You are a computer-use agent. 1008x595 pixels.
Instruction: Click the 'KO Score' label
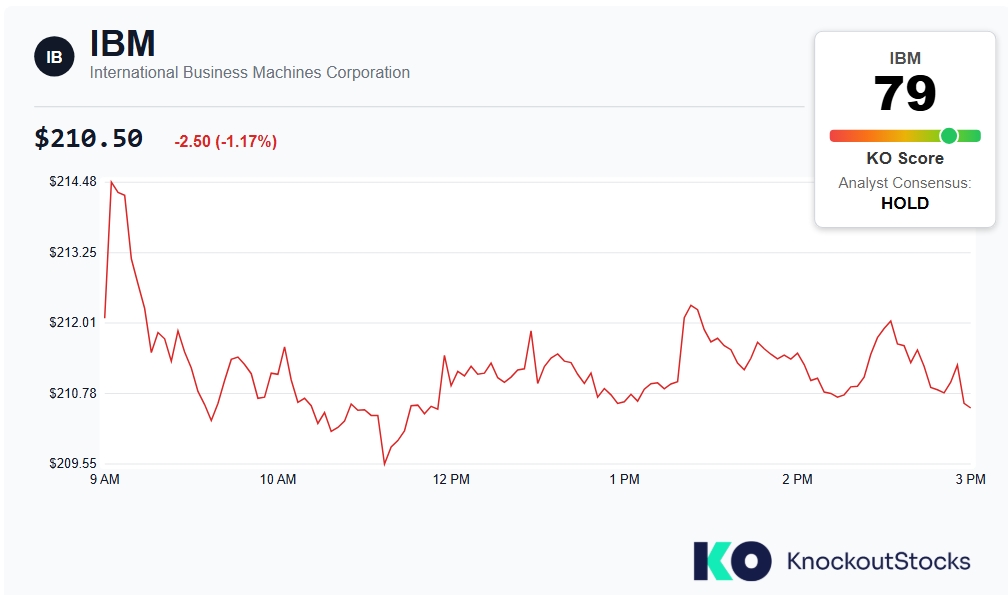click(x=904, y=158)
